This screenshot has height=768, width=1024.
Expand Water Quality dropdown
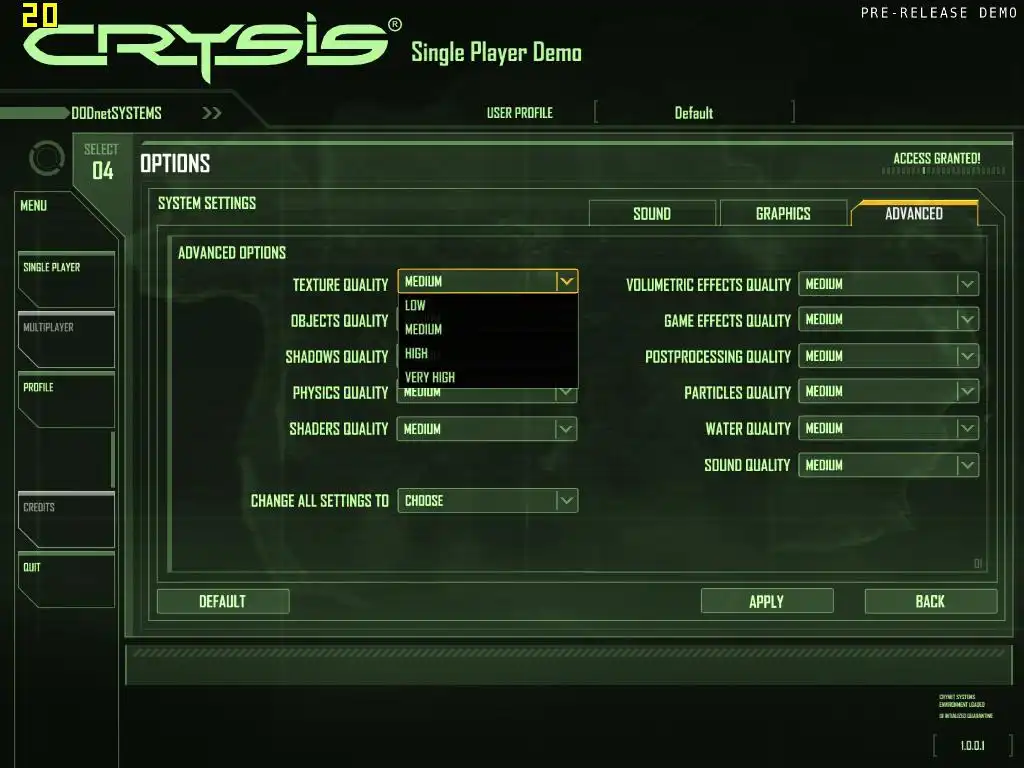pyautogui.click(x=888, y=428)
